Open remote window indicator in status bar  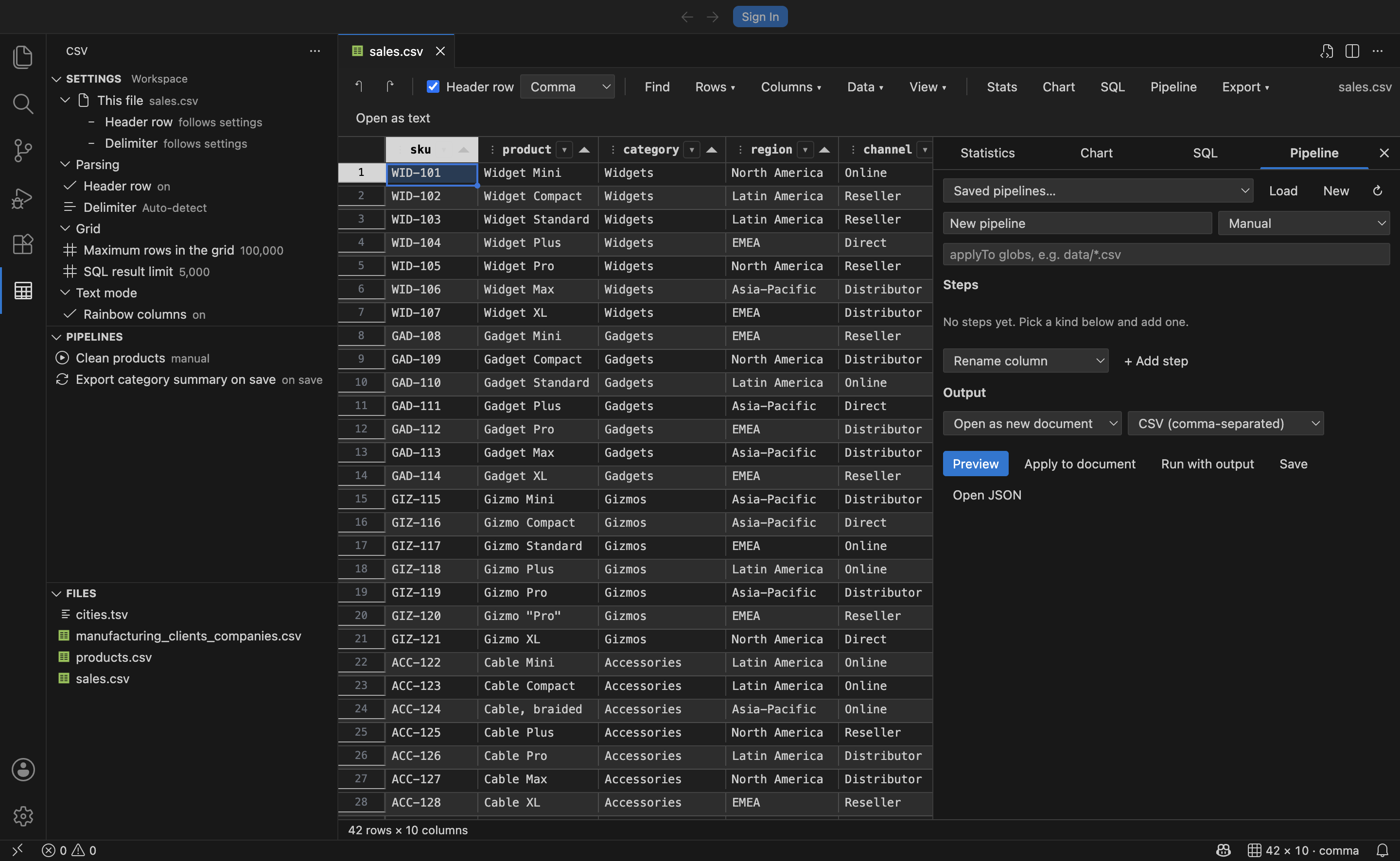click(x=17, y=850)
